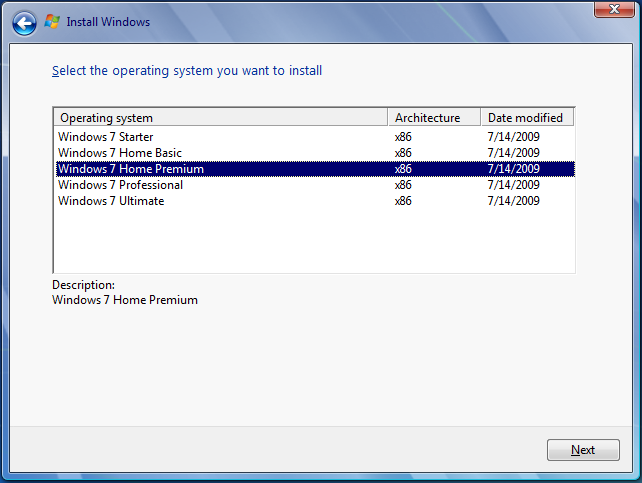Screen dimensions: 642x483
Task: Click the 7/14/2009 date in Professional row
Action: pos(513,185)
